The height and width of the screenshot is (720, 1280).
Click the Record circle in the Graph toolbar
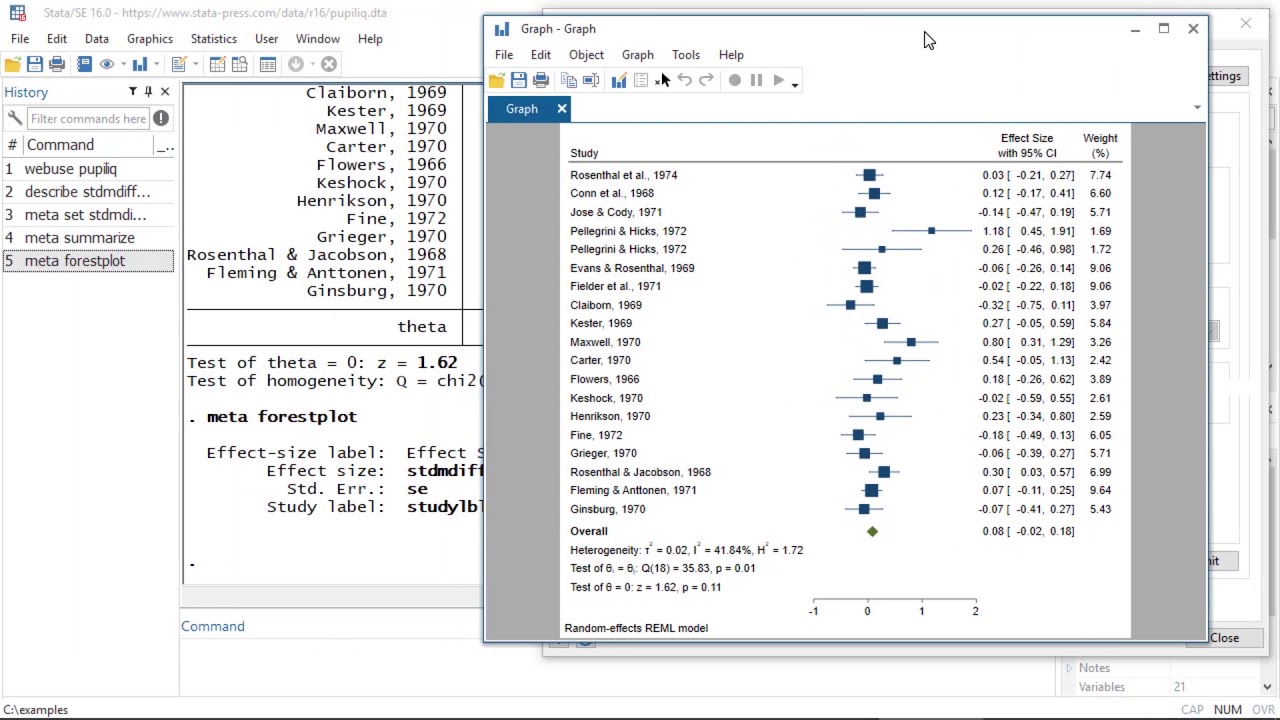click(x=735, y=81)
